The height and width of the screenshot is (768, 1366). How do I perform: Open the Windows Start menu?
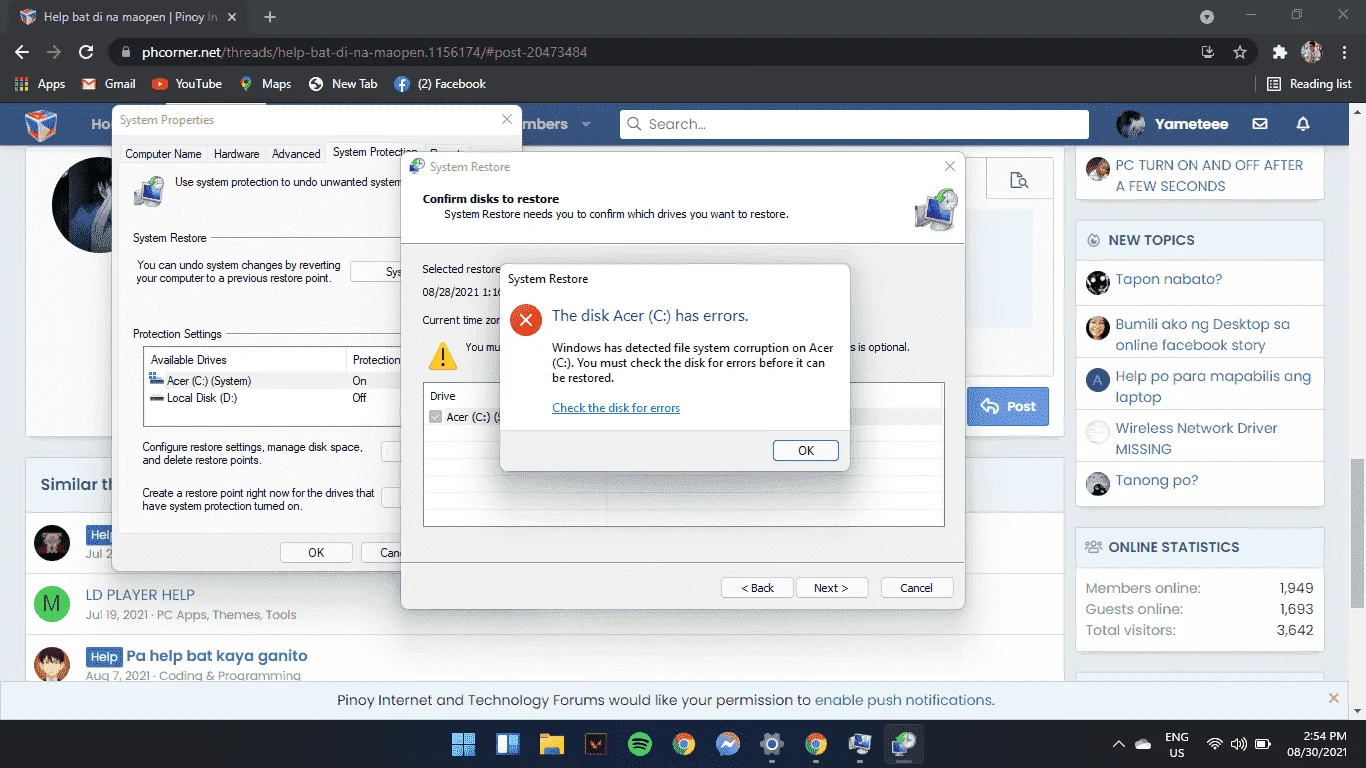click(463, 744)
